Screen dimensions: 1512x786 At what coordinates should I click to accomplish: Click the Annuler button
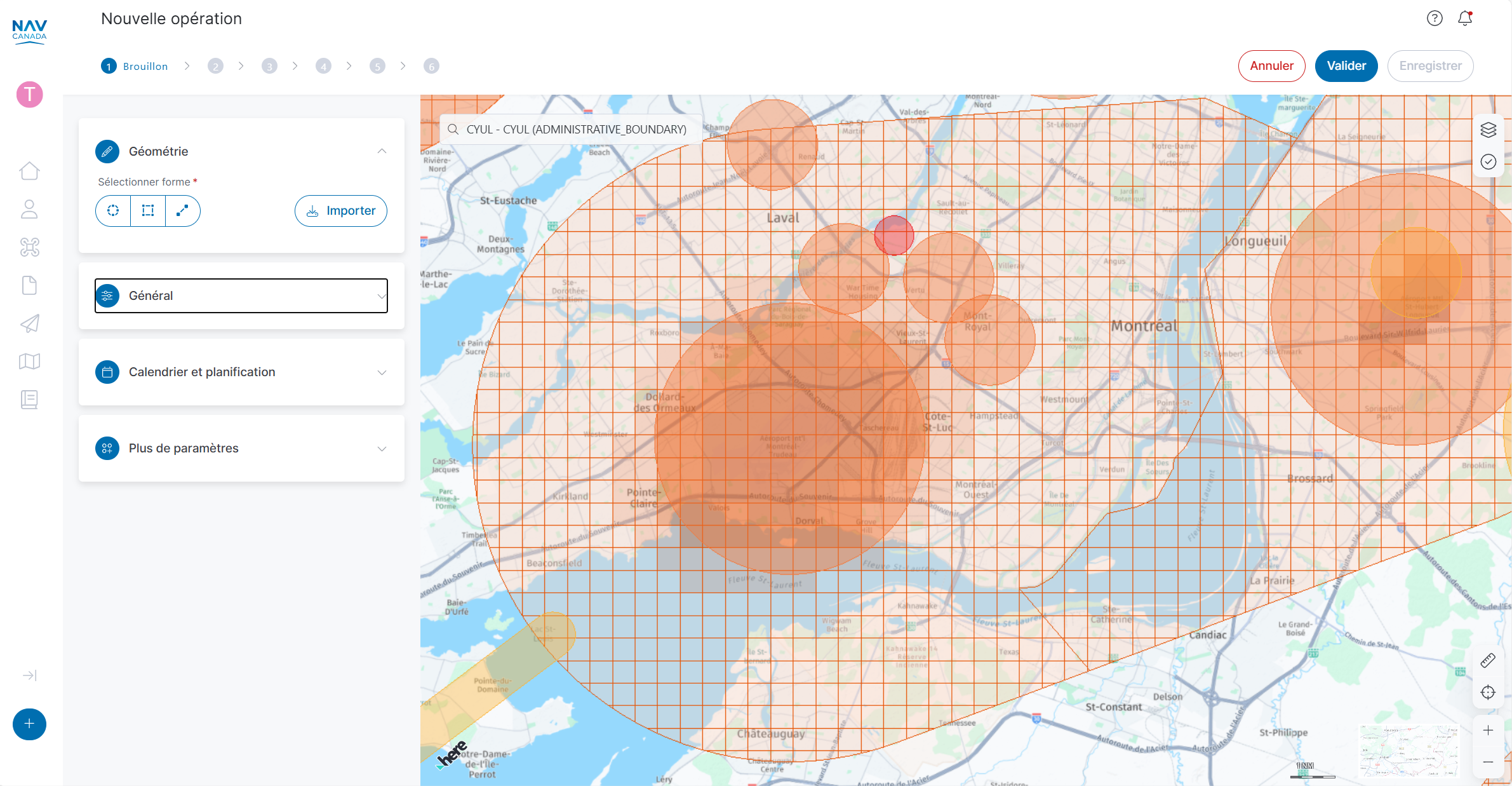pyautogui.click(x=1271, y=66)
